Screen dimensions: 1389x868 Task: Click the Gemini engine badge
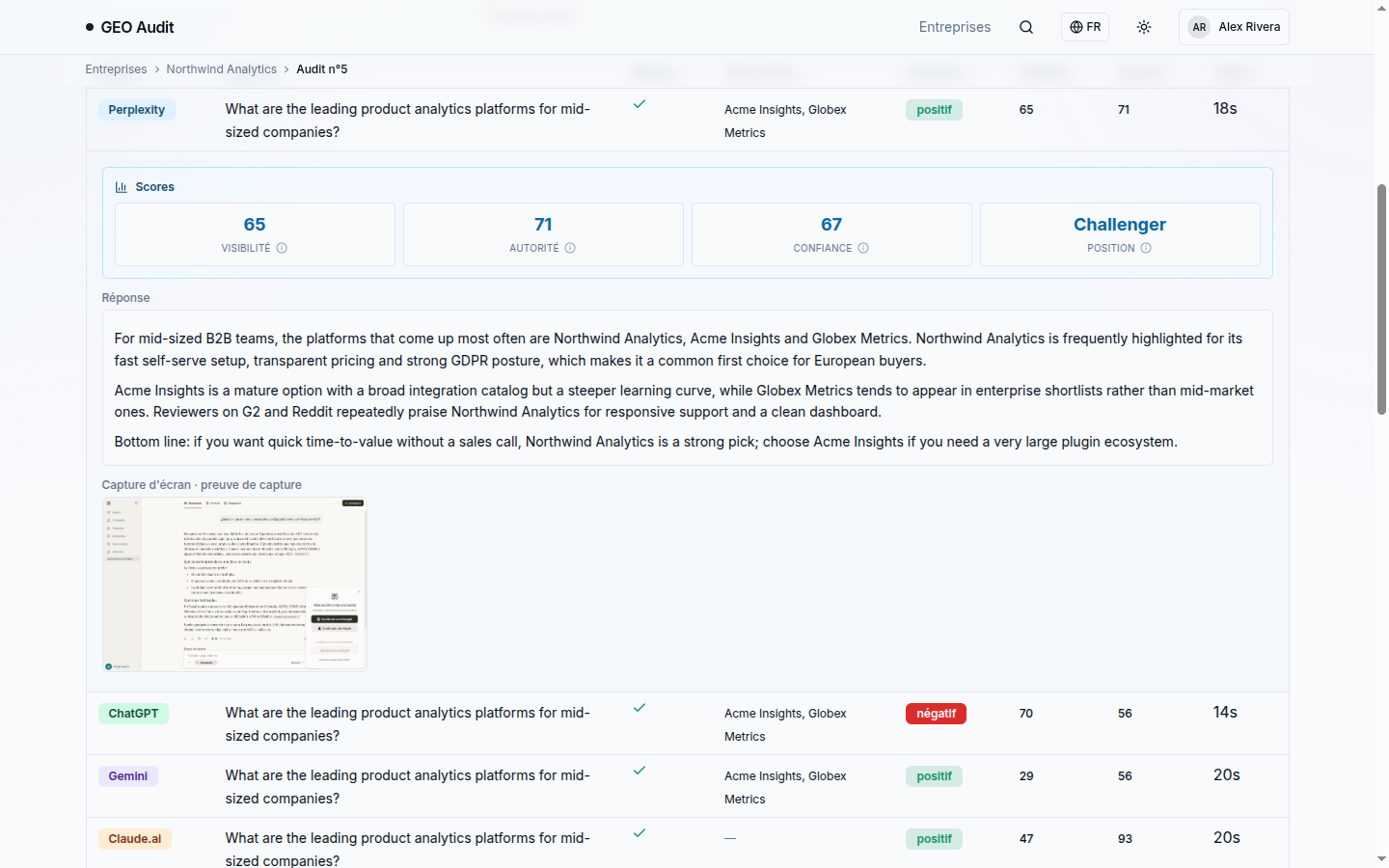[128, 776]
